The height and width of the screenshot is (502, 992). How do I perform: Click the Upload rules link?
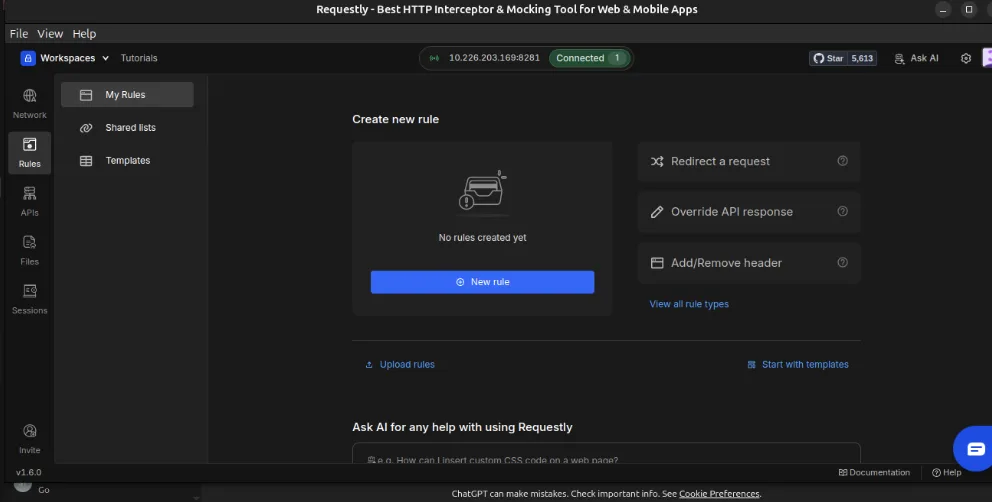tap(400, 365)
